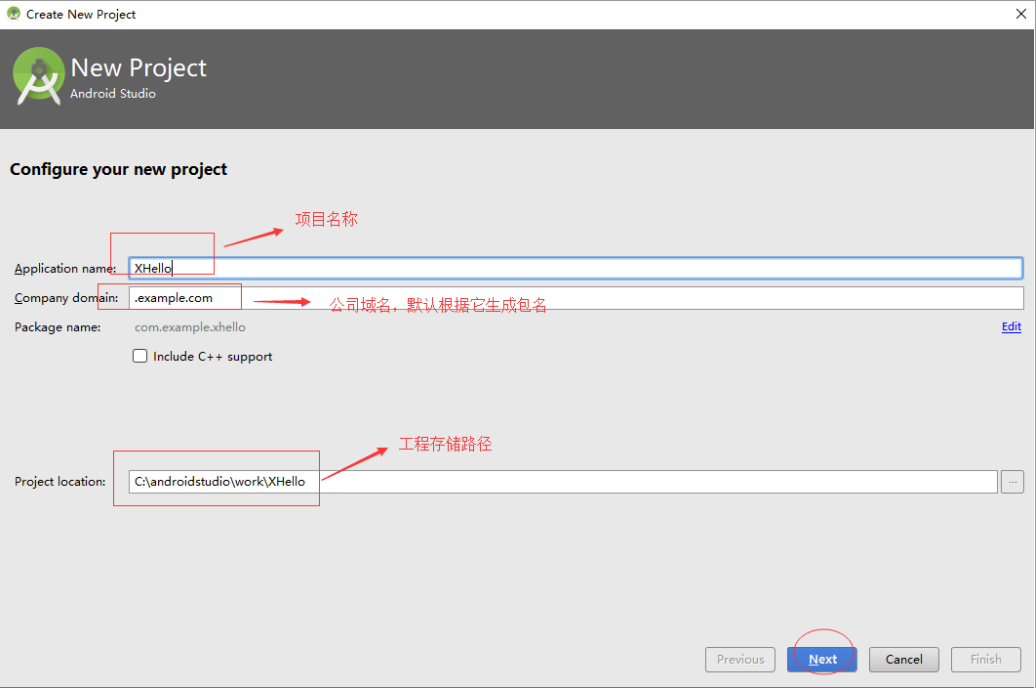Click the Cancel button

point(903,659)
